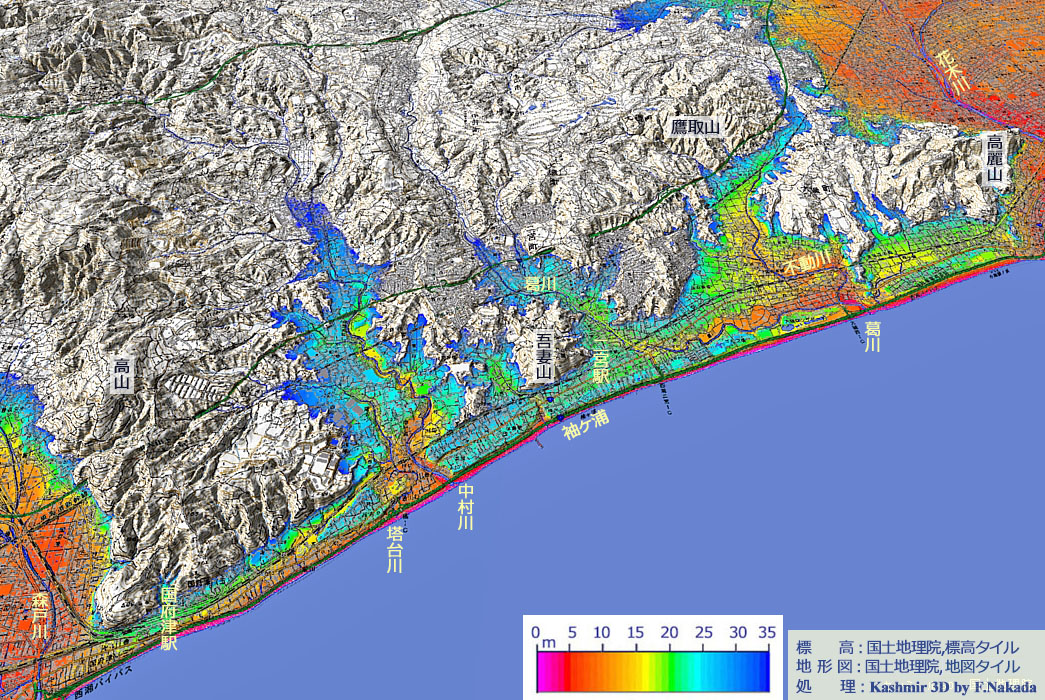Click the orange 花水川 river label

952,71
